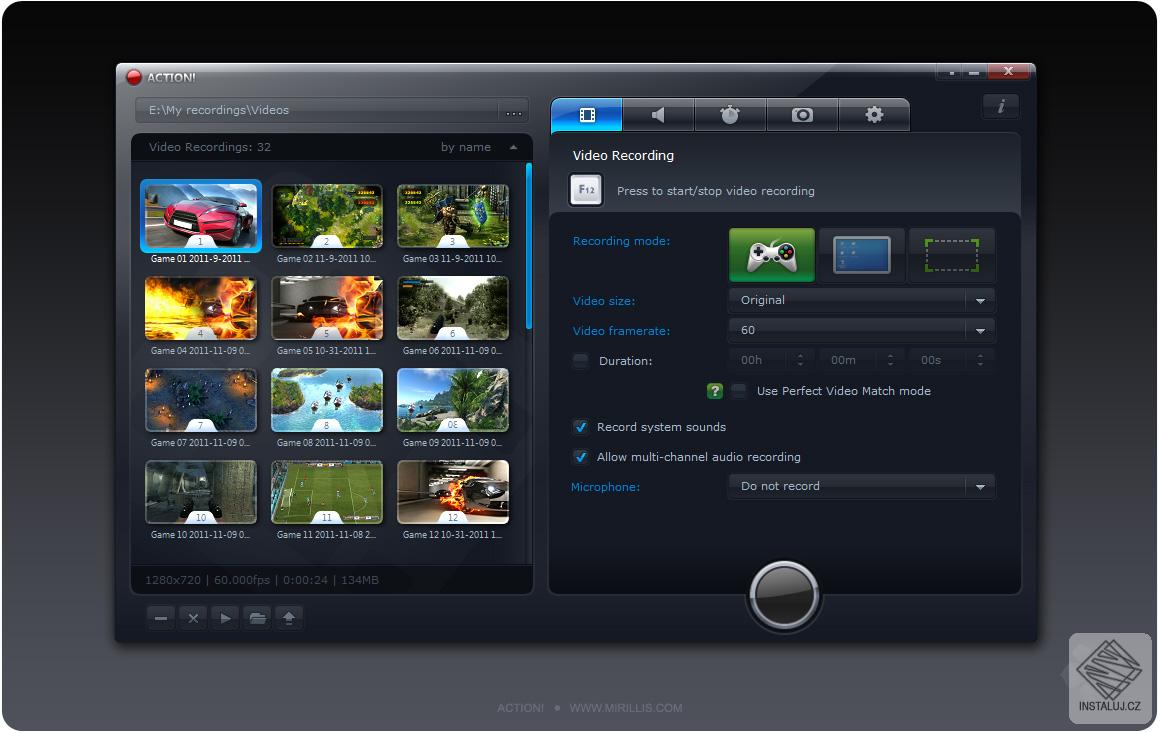Screen dimensions: 1160x733
Task: Click the recordings folder path field
Action: (317, 110)
